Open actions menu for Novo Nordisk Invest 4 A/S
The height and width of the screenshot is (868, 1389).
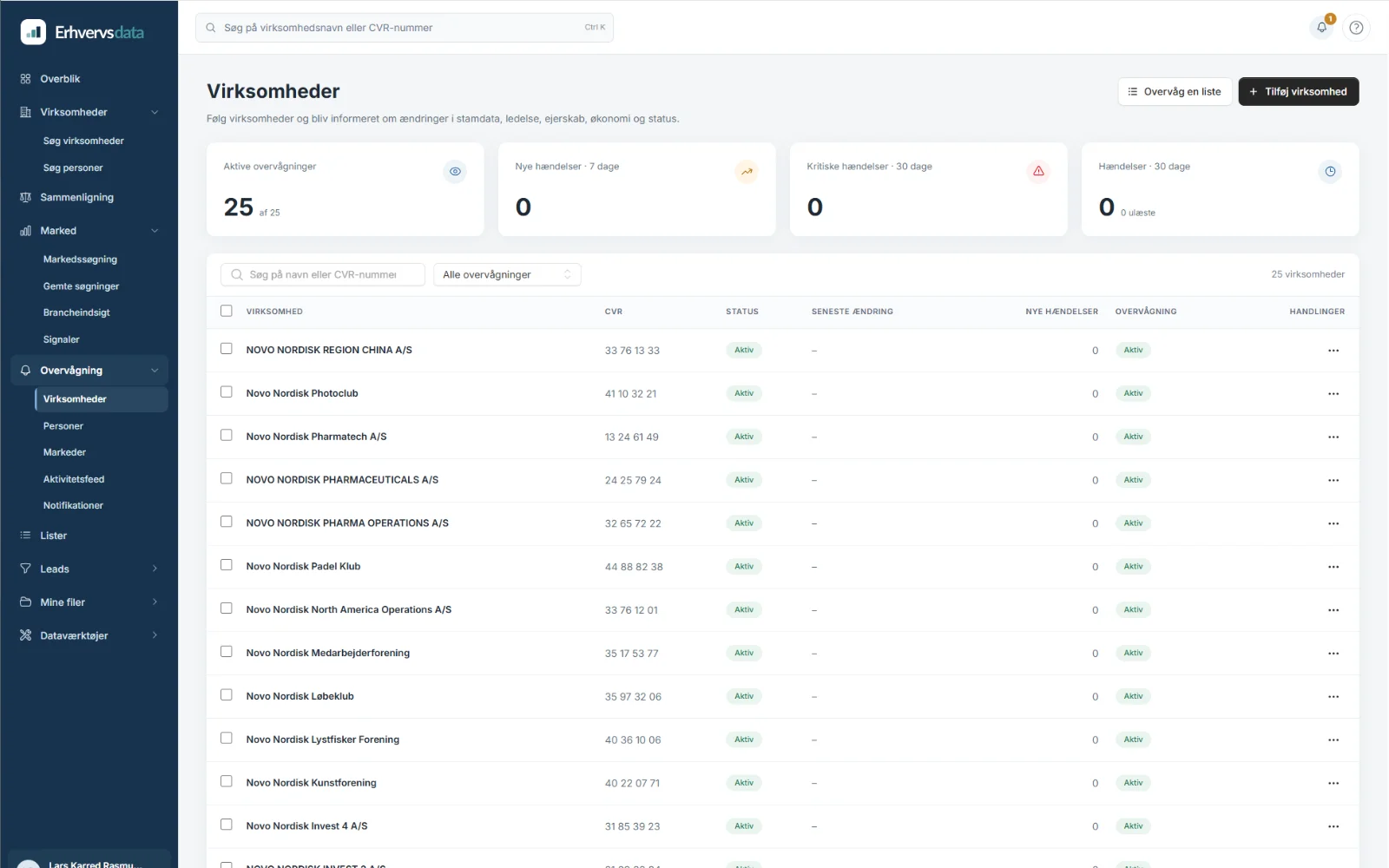pos(1333,826)
